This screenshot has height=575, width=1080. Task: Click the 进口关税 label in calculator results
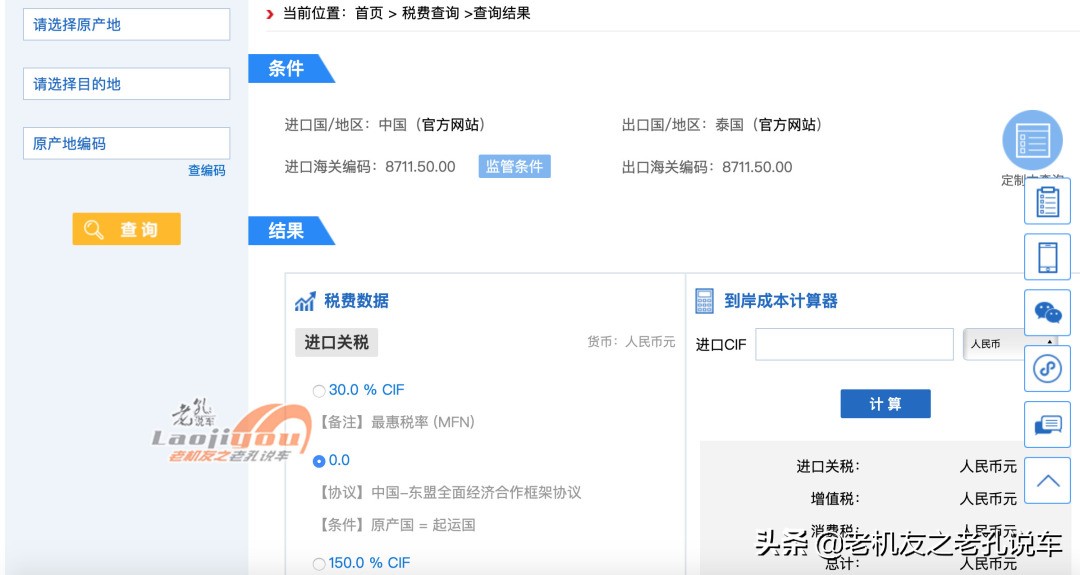[x=828, y=467]
